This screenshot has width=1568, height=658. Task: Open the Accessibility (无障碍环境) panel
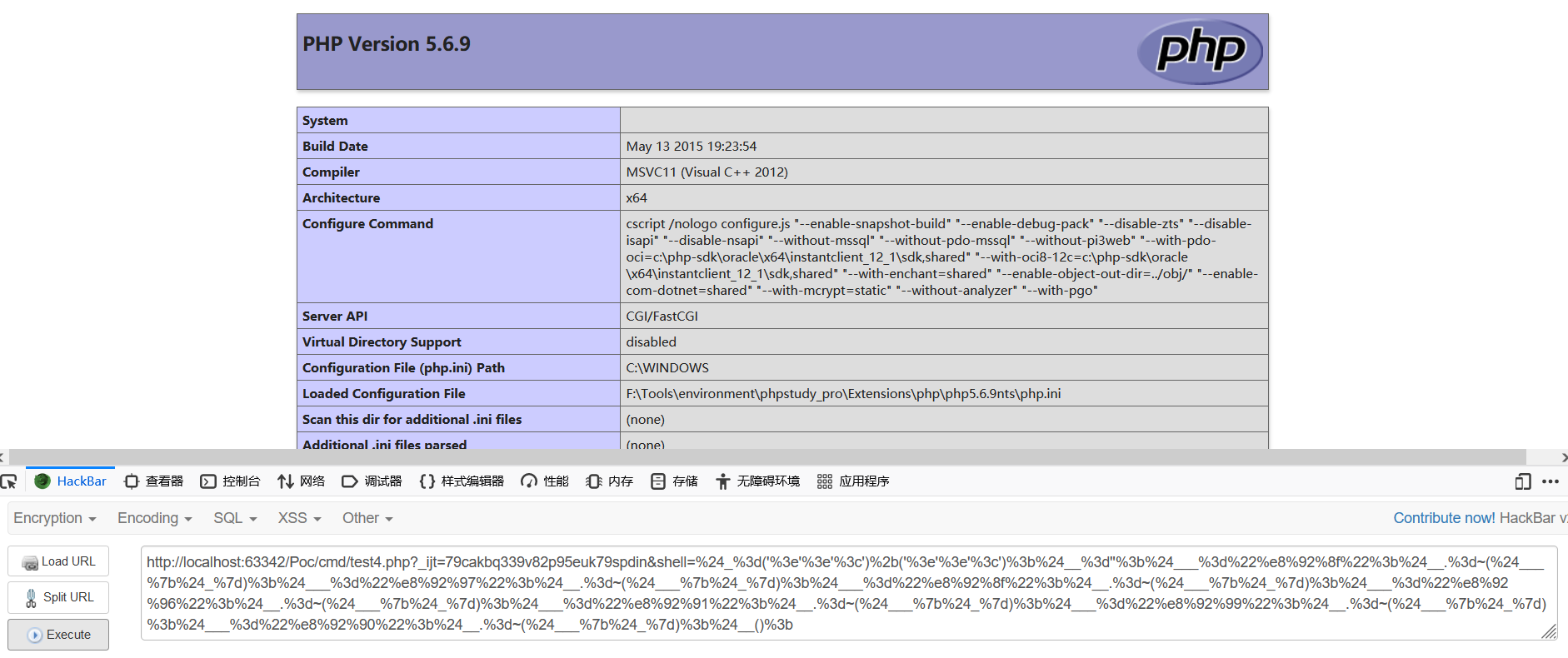pos(757,481)
